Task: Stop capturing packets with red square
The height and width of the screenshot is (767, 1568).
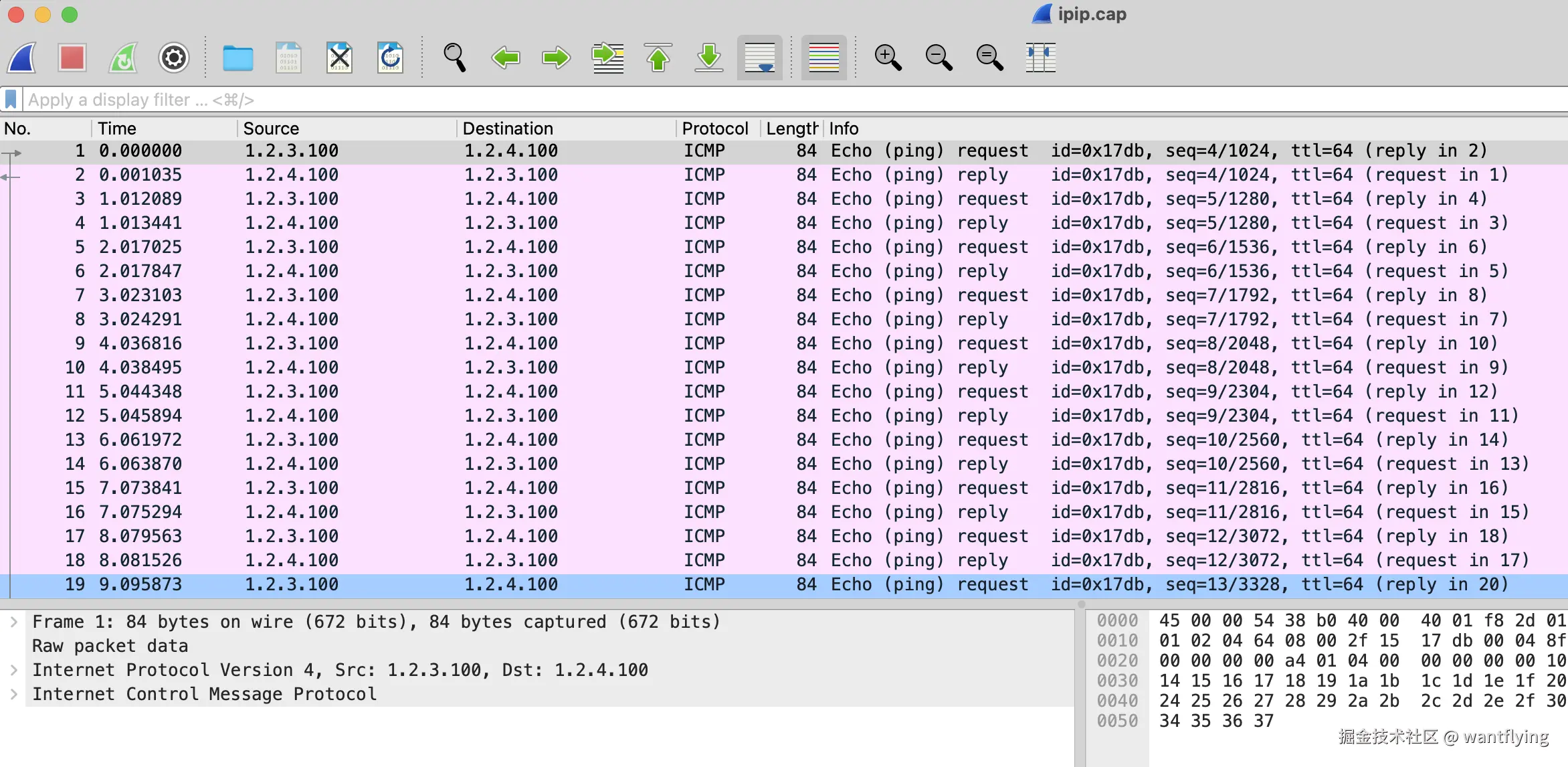Action: point(72,58)
